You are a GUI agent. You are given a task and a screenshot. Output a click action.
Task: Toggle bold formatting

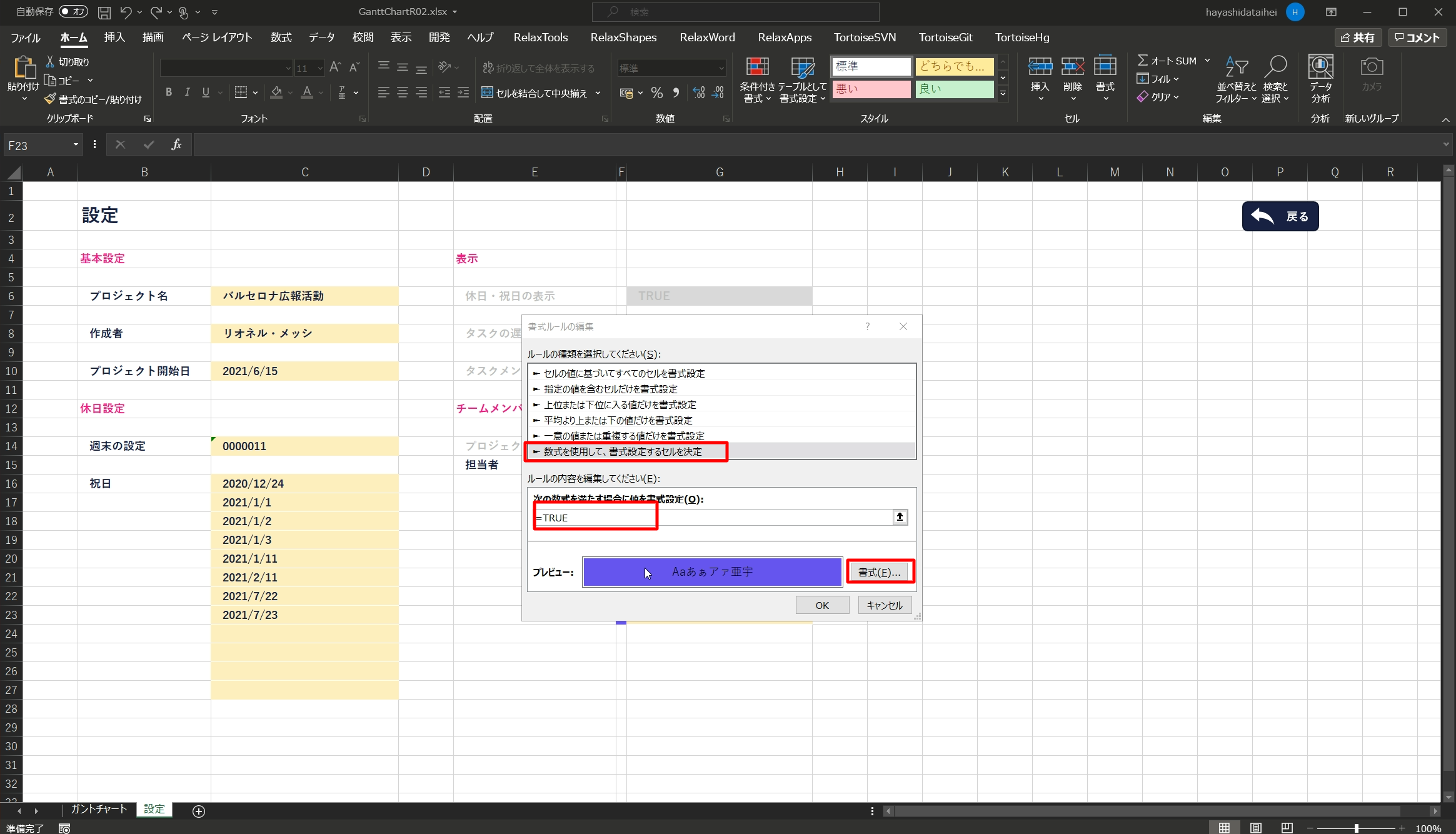[168, 93]
